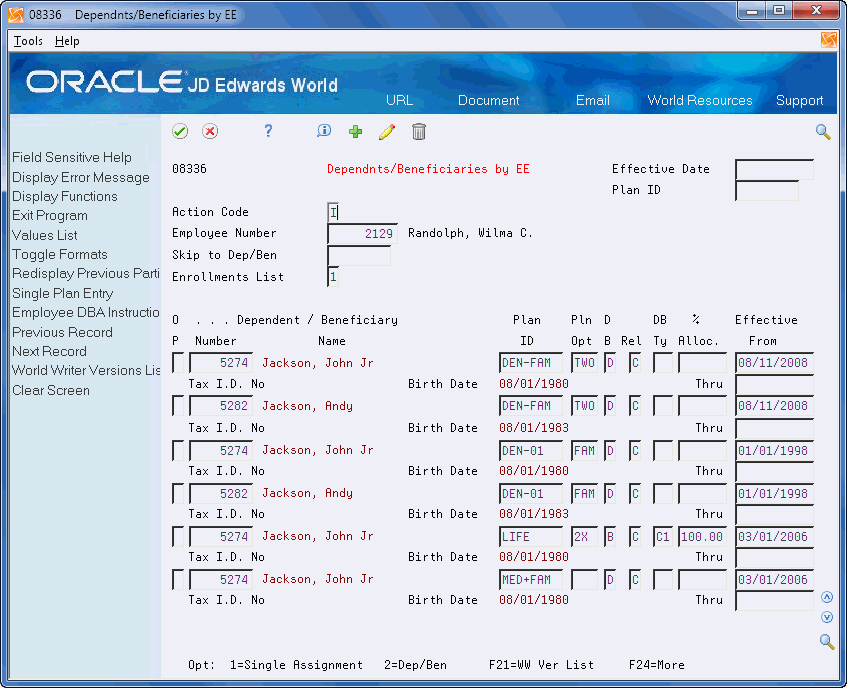The height and width of the screenshot is (688, 847).
Task: Click the Skip to Dep/Ben field
Action: point(359,255)
